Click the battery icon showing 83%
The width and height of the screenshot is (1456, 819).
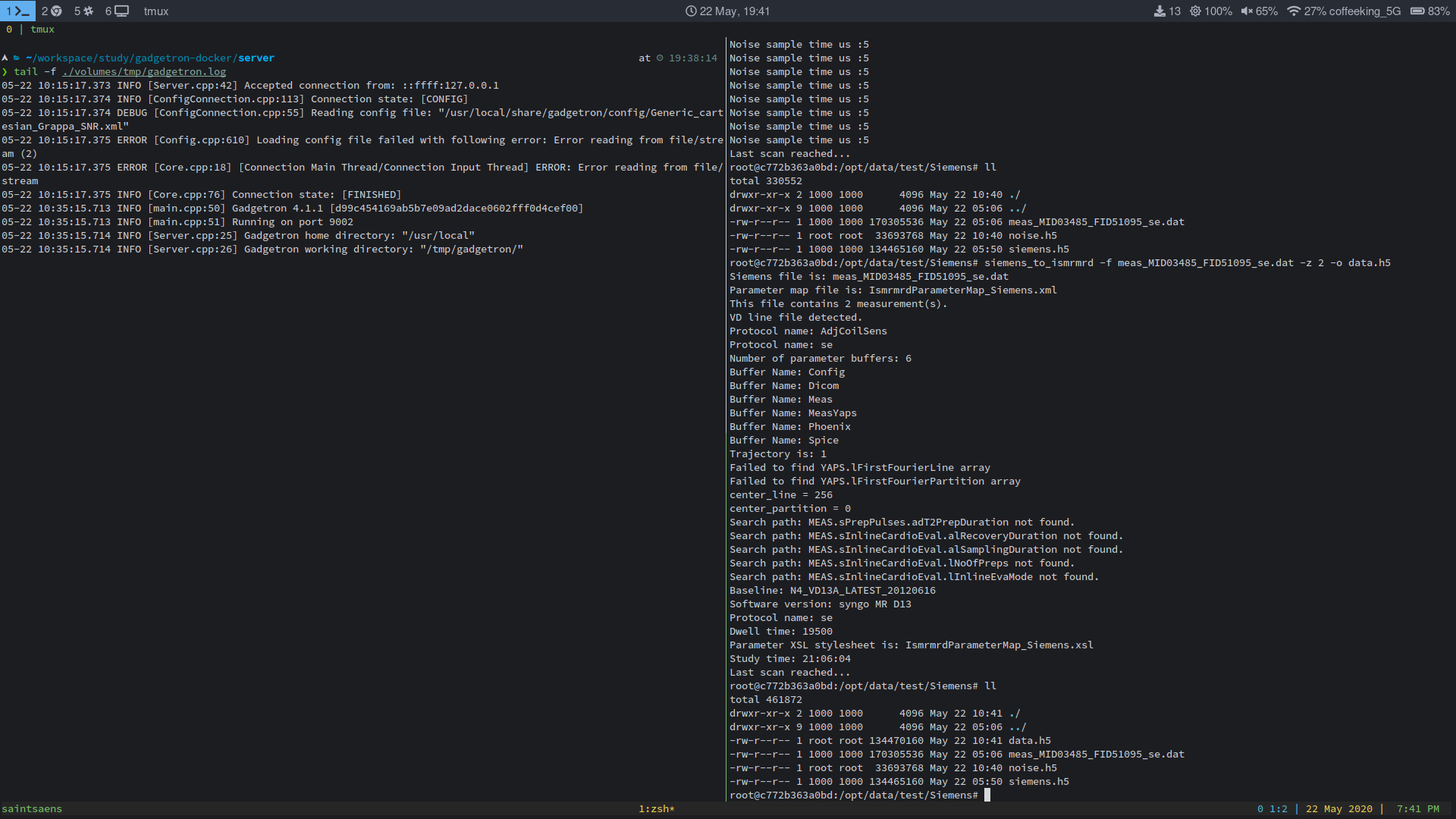[1417, 11]
